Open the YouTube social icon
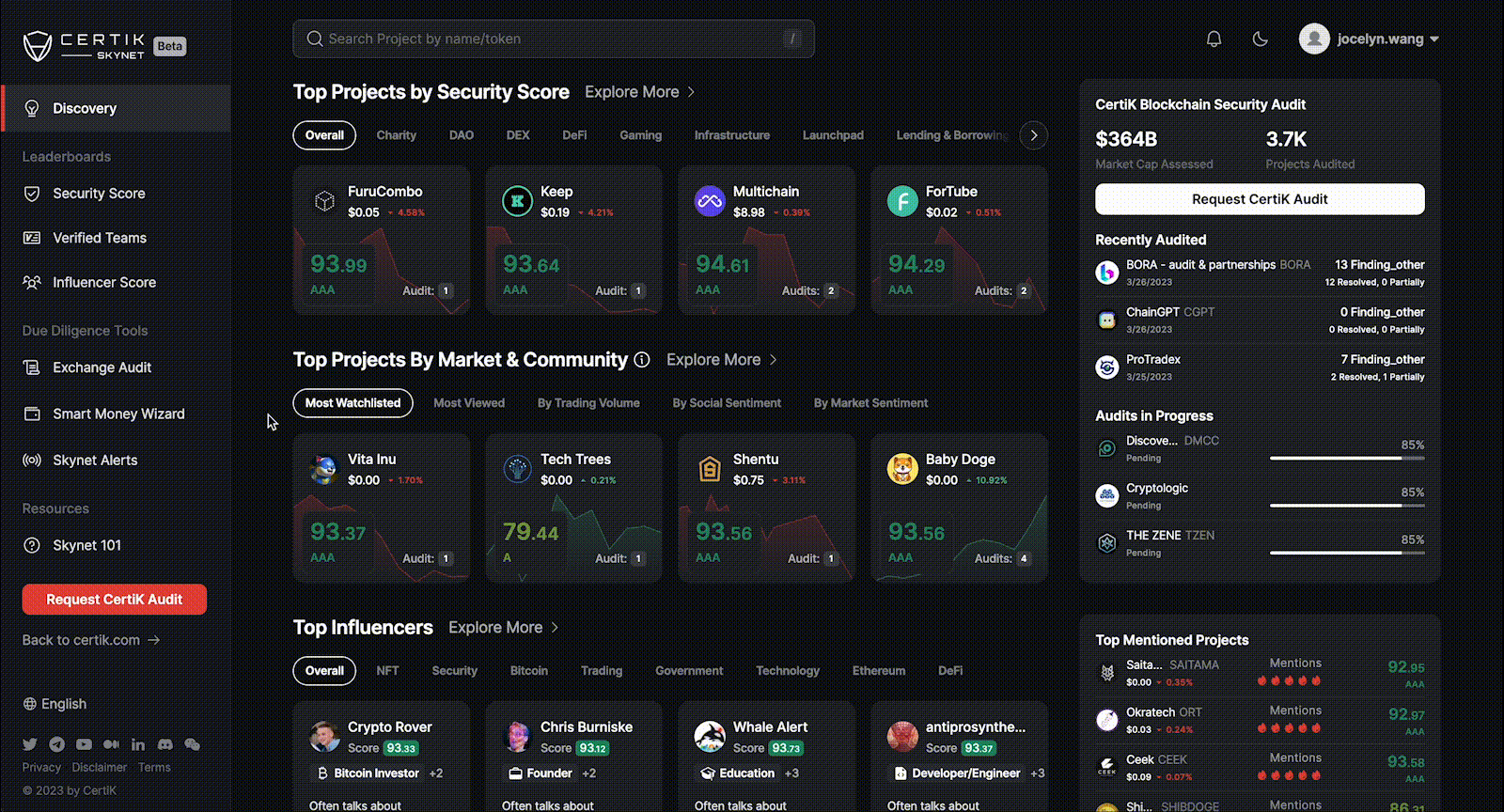The width and height of the screenshot is (1504, 812). point(84,744)
